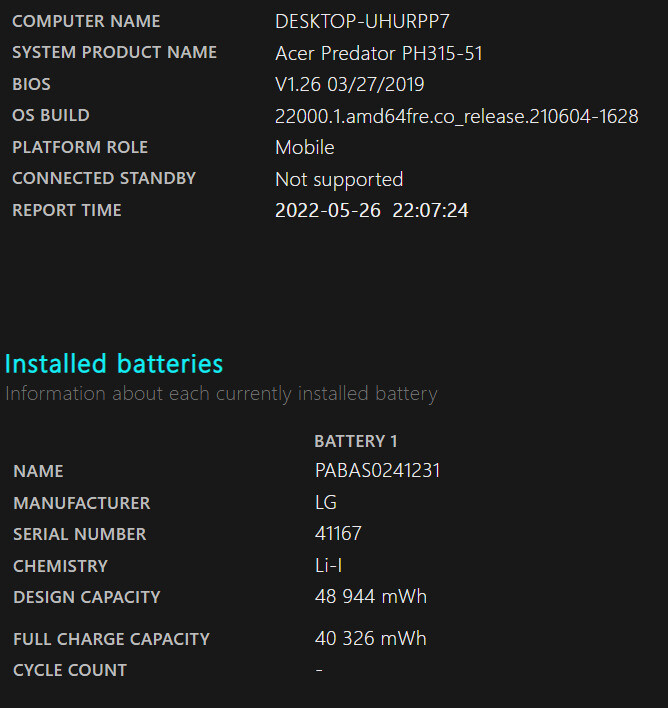Click the computer name value DESKTOP-UHURPP7
668x708 pixels.
click(362, 21)
